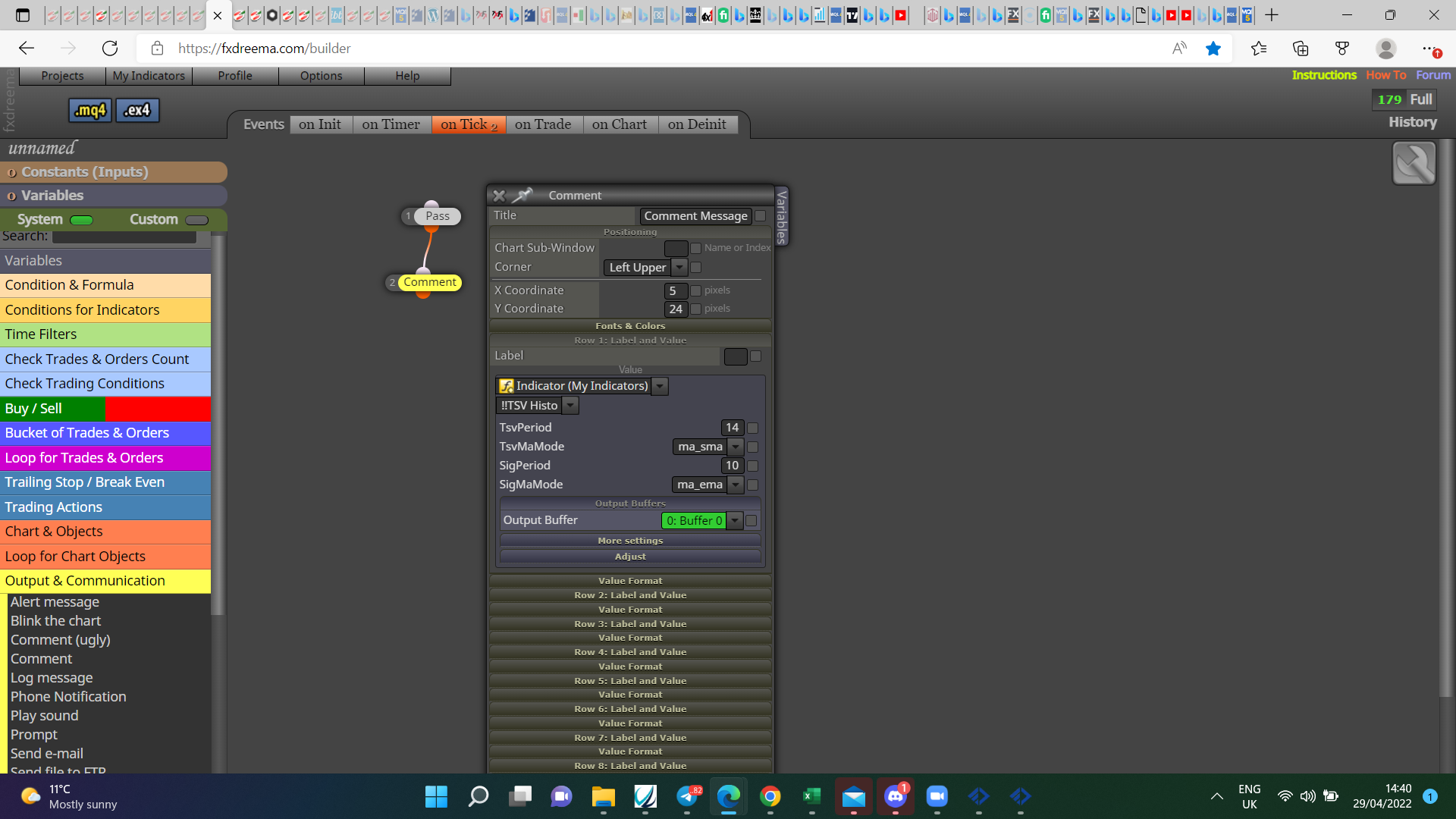Click the Instructions link
1456x819 pixels.
(1324, 75)
